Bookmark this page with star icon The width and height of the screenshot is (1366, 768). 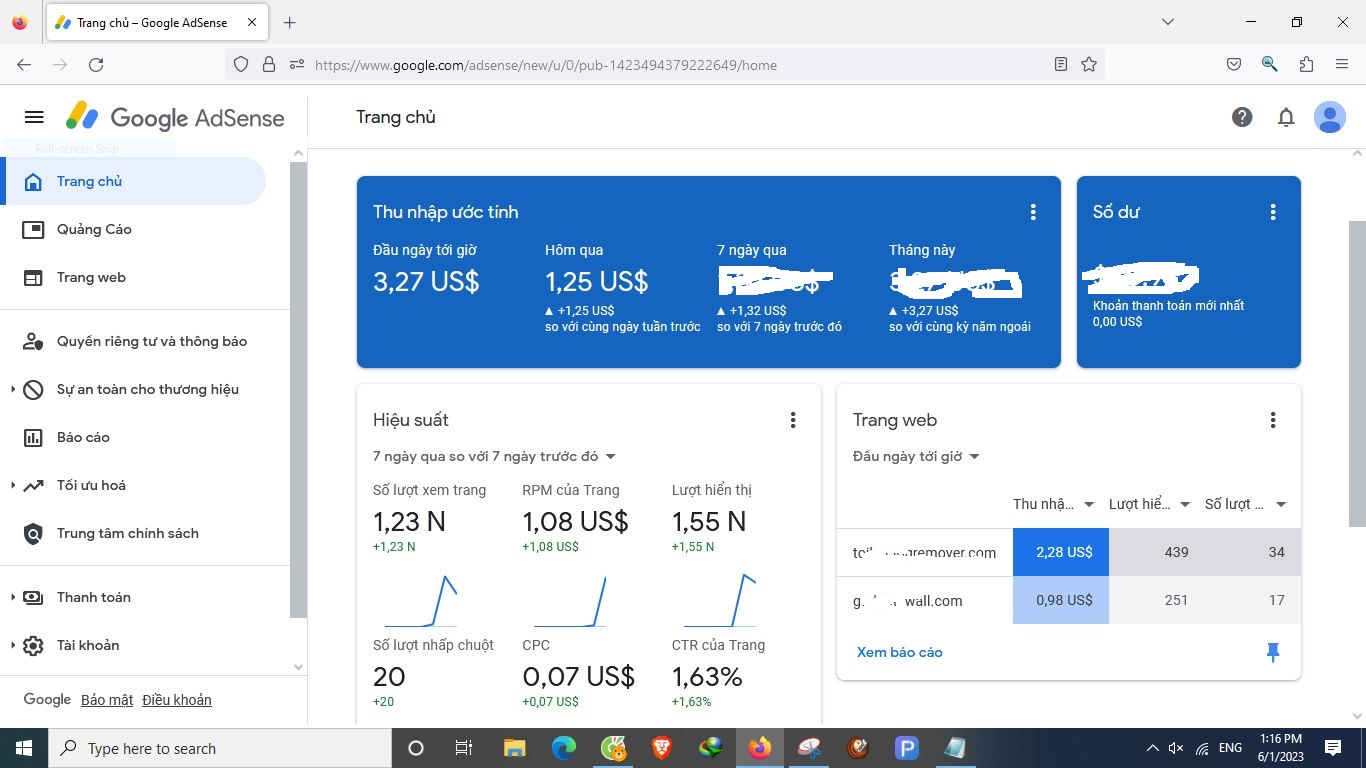click(1089, 64)
